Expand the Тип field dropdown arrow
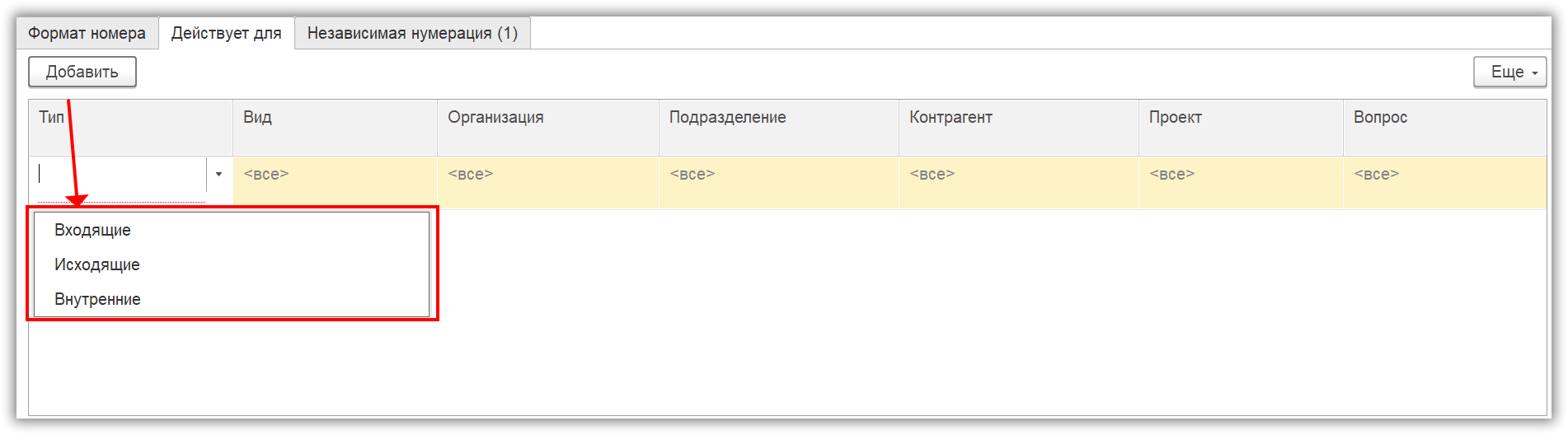1568x435 pixels. [x=218, y=175]
